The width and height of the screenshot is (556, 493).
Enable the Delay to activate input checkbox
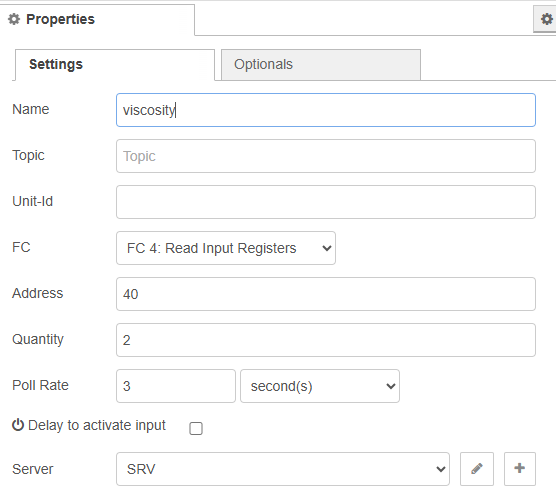(x=196, y=428)
